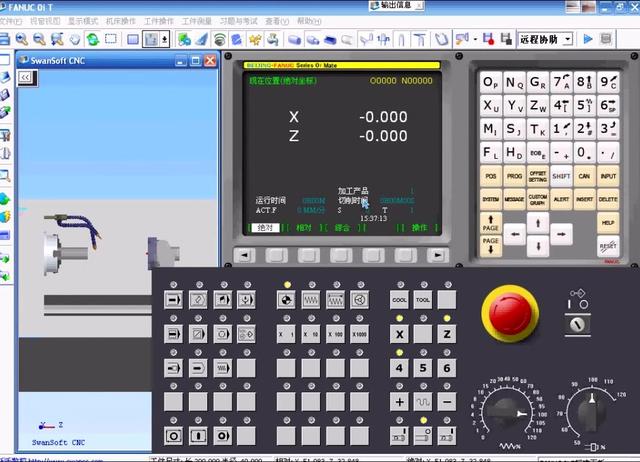Click the CUSTOM GRAPH key
The image size is (640, 462).
click(538, 199)
